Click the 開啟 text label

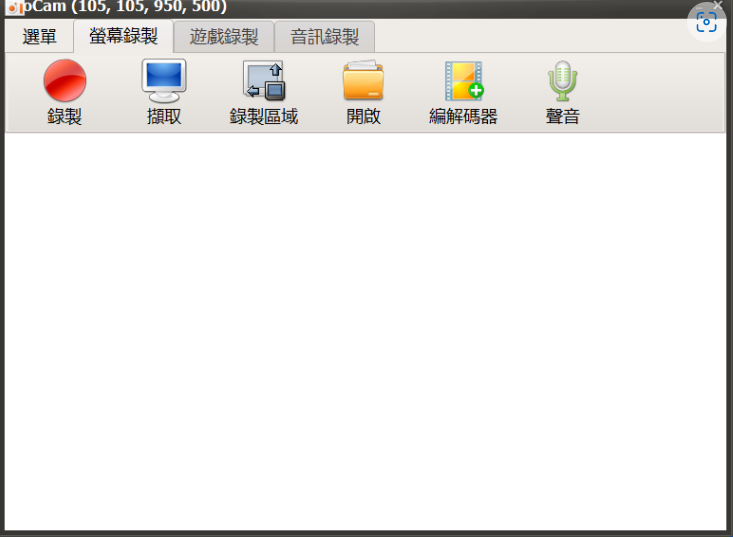point(364,116)
